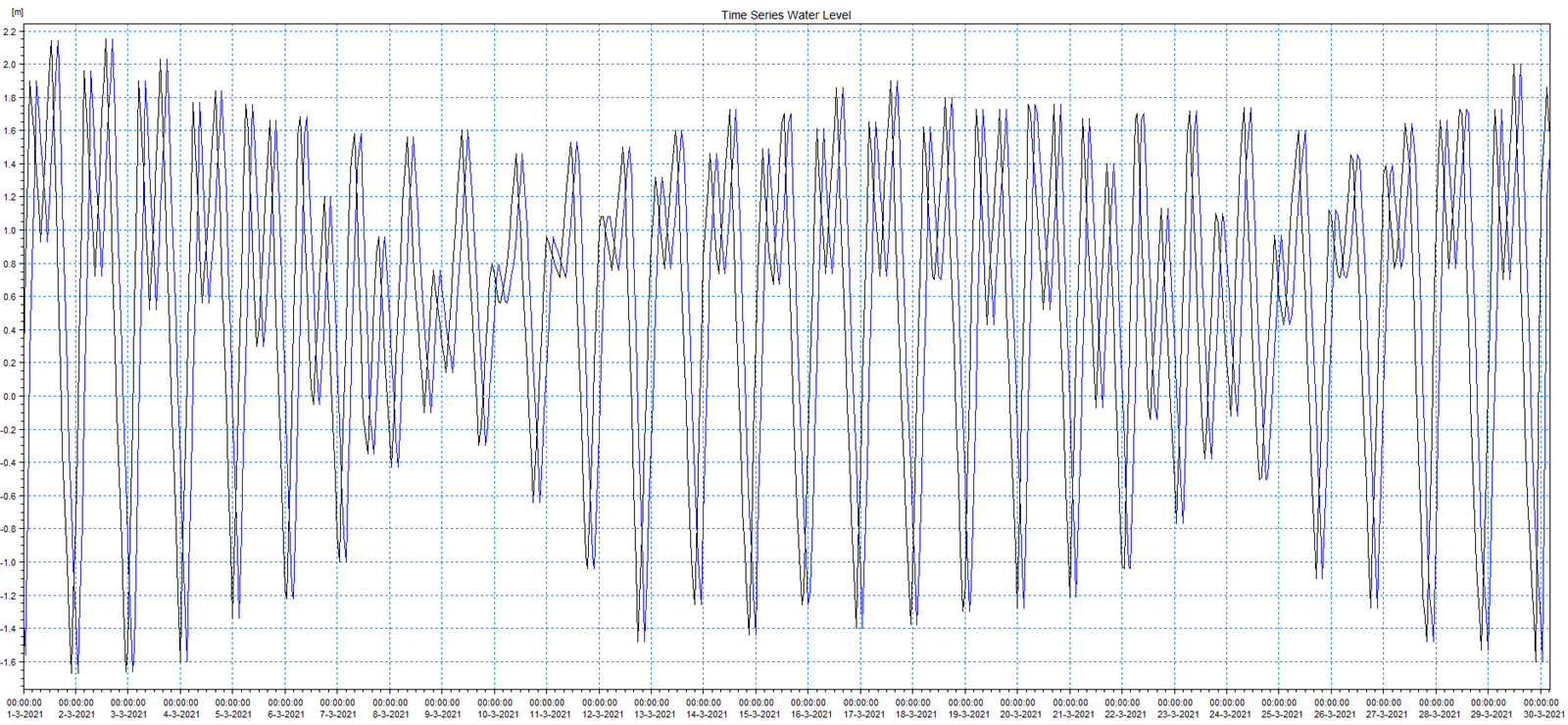Select the 1.0 y-axis tick label
The height and width of the screenshot is (725, 1568).
click(x=10, y=231)
